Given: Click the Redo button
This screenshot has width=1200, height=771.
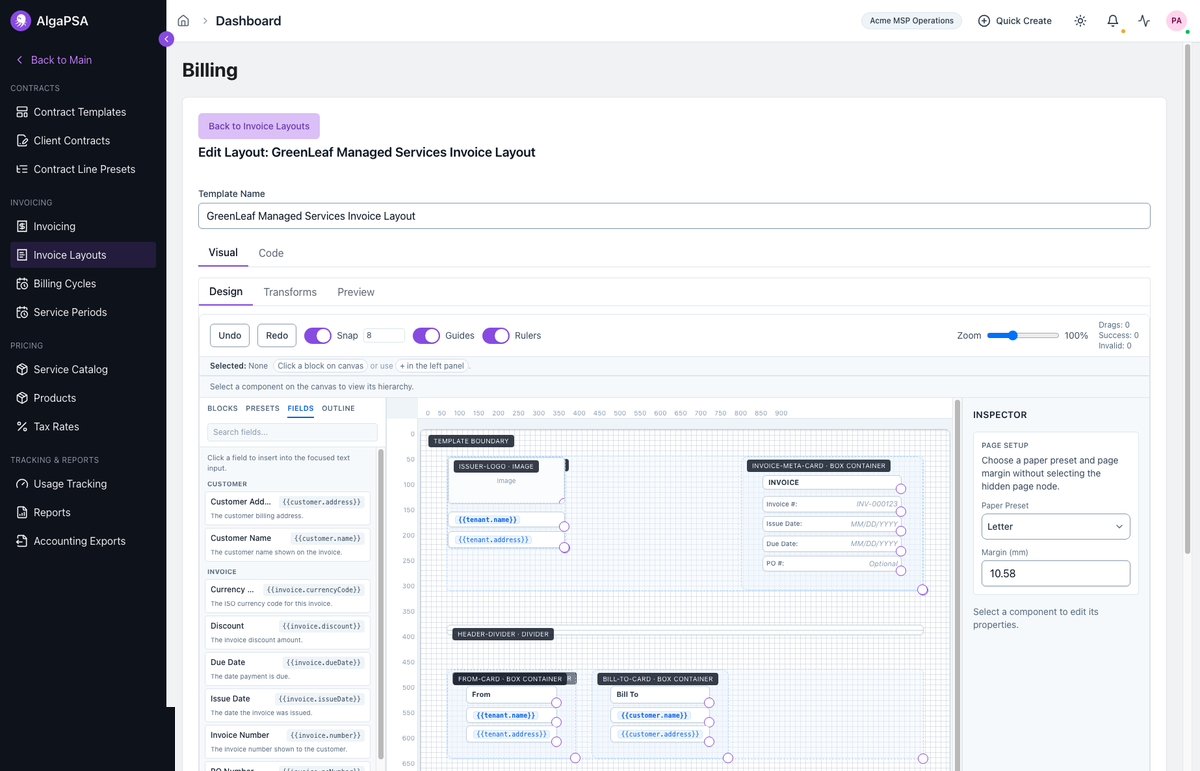Looking at the screenshot, I should [x=277, y=336].
